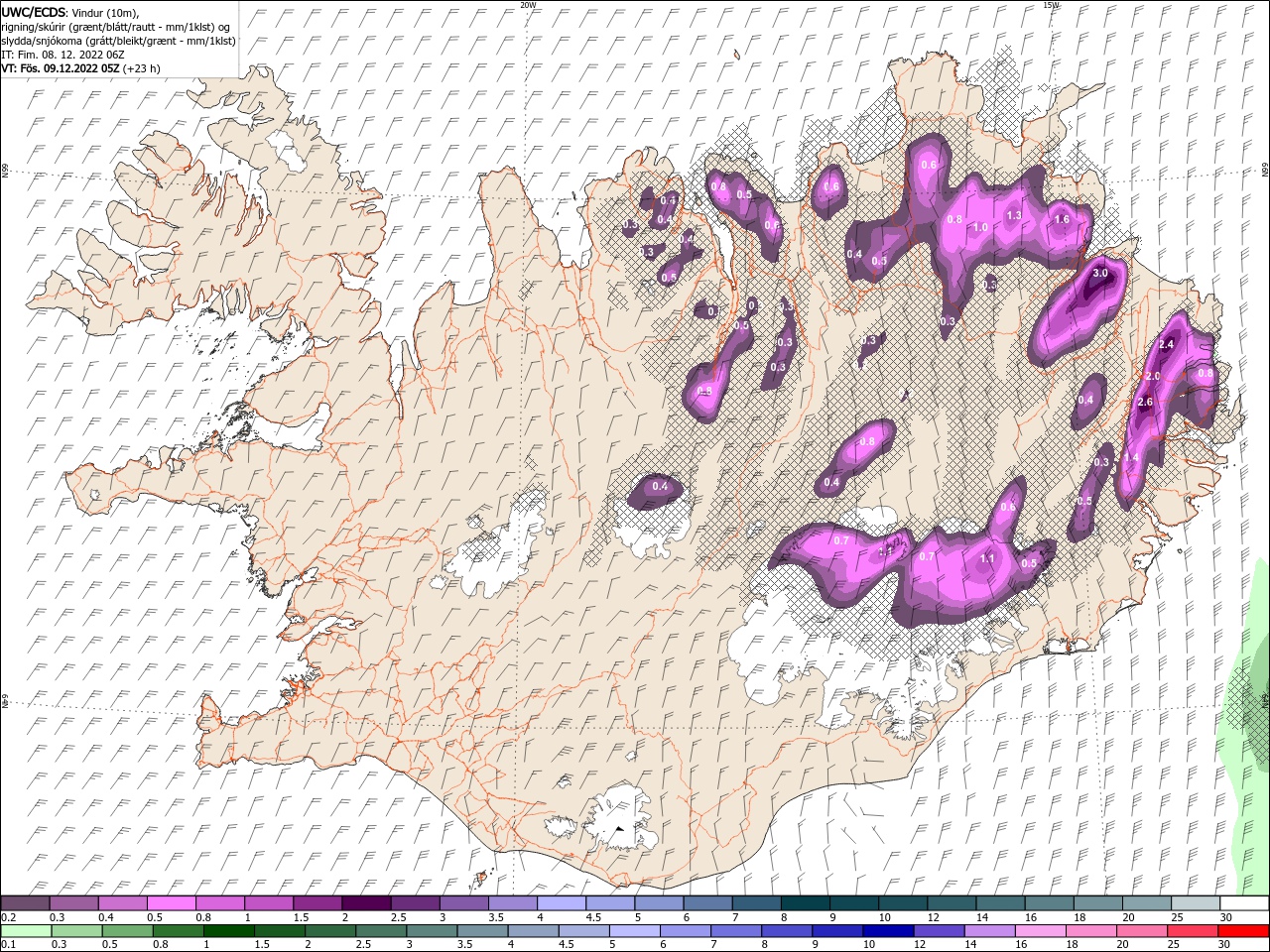
Task: Click the 1.4 snowfall value in the east
Action: click(1131, 457)
